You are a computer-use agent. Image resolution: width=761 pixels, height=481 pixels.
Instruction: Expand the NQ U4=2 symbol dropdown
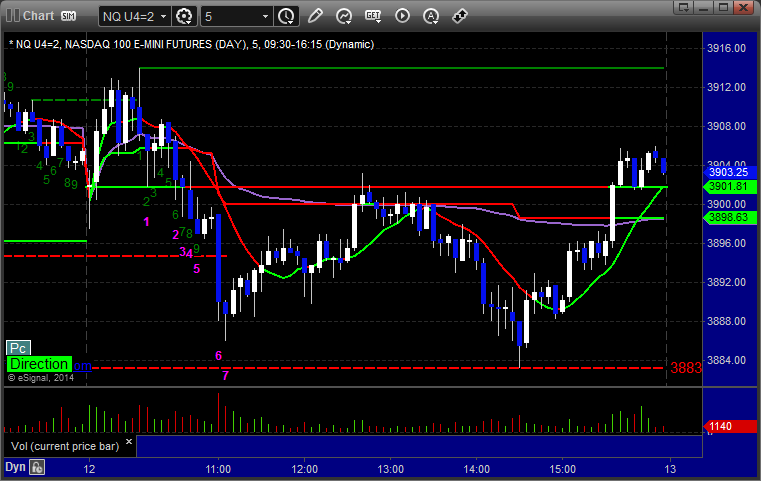click(164, 17)
